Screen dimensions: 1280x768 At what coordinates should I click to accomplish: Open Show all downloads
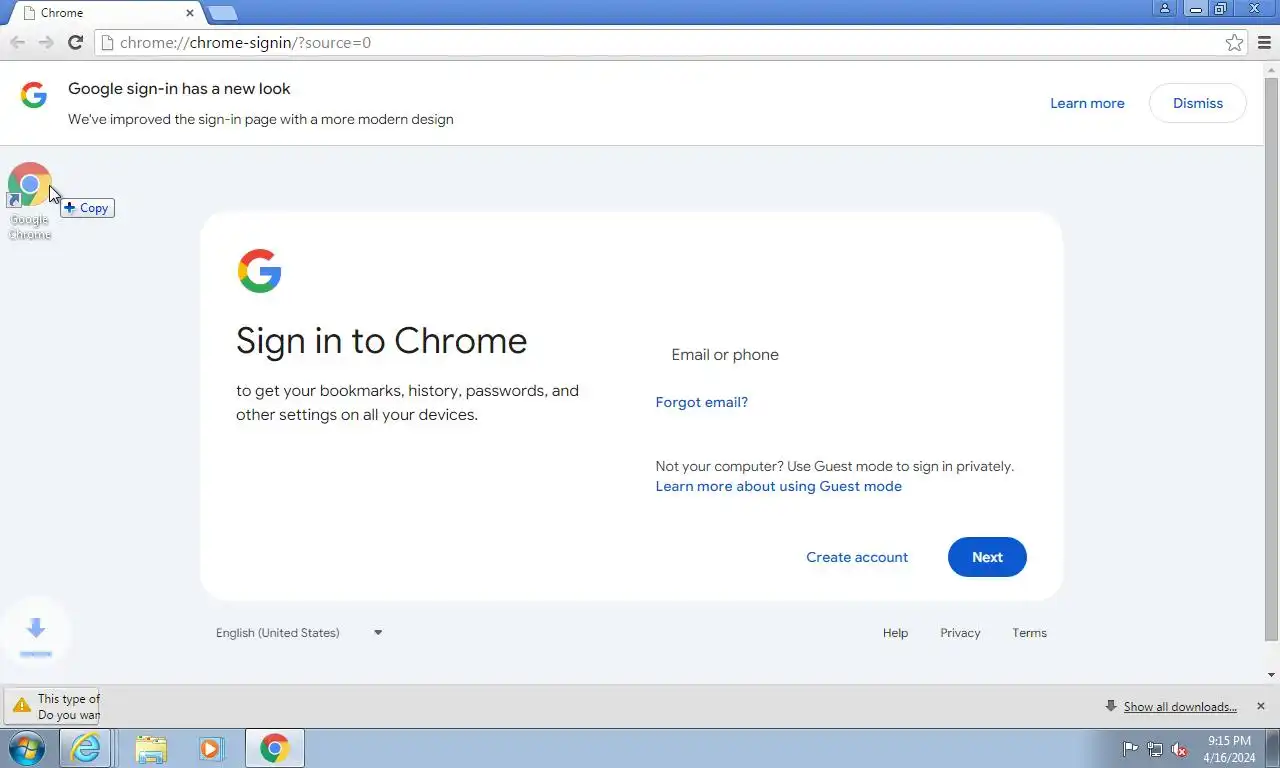coord(1180,706)
